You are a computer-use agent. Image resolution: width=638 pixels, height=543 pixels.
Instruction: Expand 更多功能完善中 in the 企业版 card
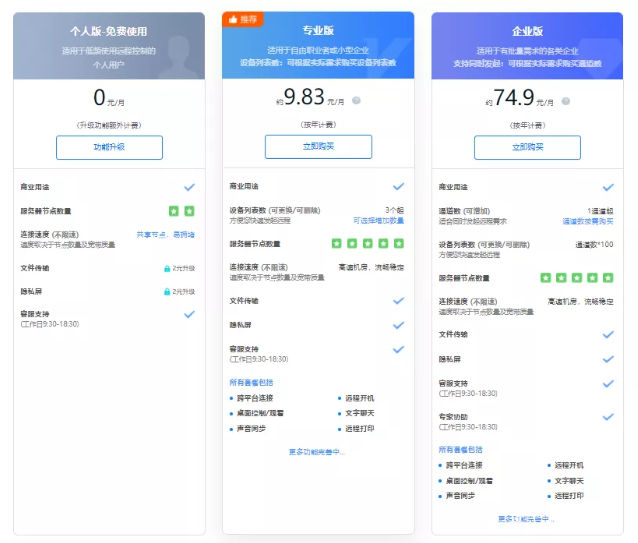(526, 519)
